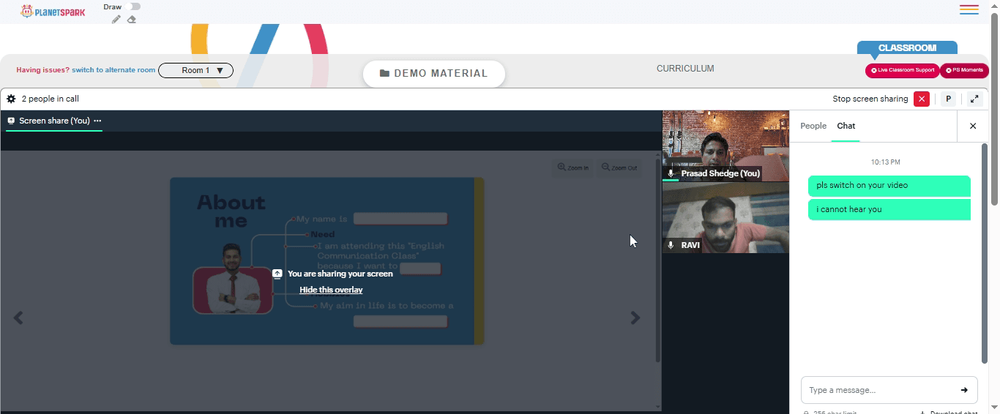Switch to the People tab
This screenshot has height=414, width=1000.
[x=813, y=126]
